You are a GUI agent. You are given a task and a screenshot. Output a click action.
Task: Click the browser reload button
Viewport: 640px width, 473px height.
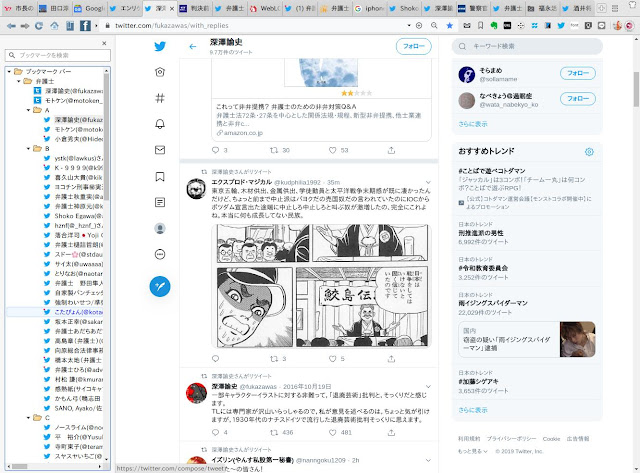click(39, 26)
